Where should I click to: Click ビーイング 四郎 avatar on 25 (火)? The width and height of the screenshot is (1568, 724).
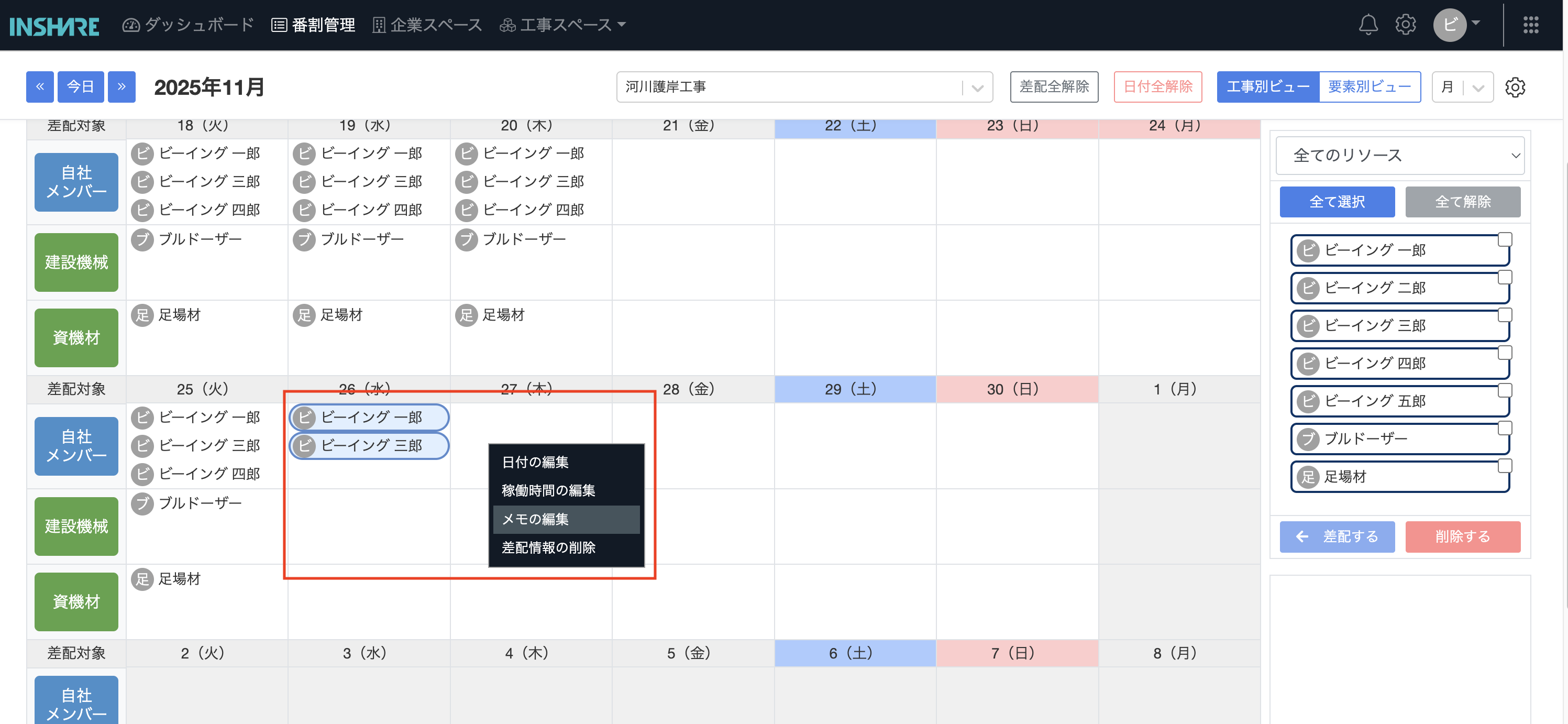tap(142, 474)
